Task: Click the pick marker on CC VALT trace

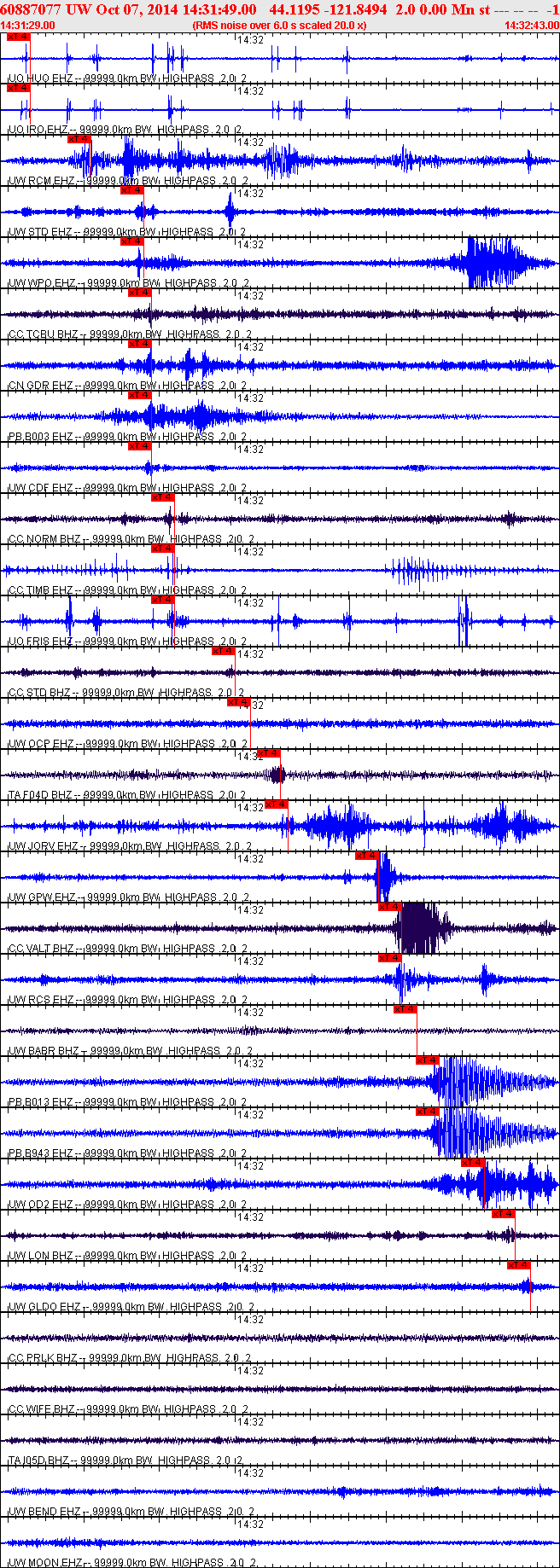Action: [389, 907]
